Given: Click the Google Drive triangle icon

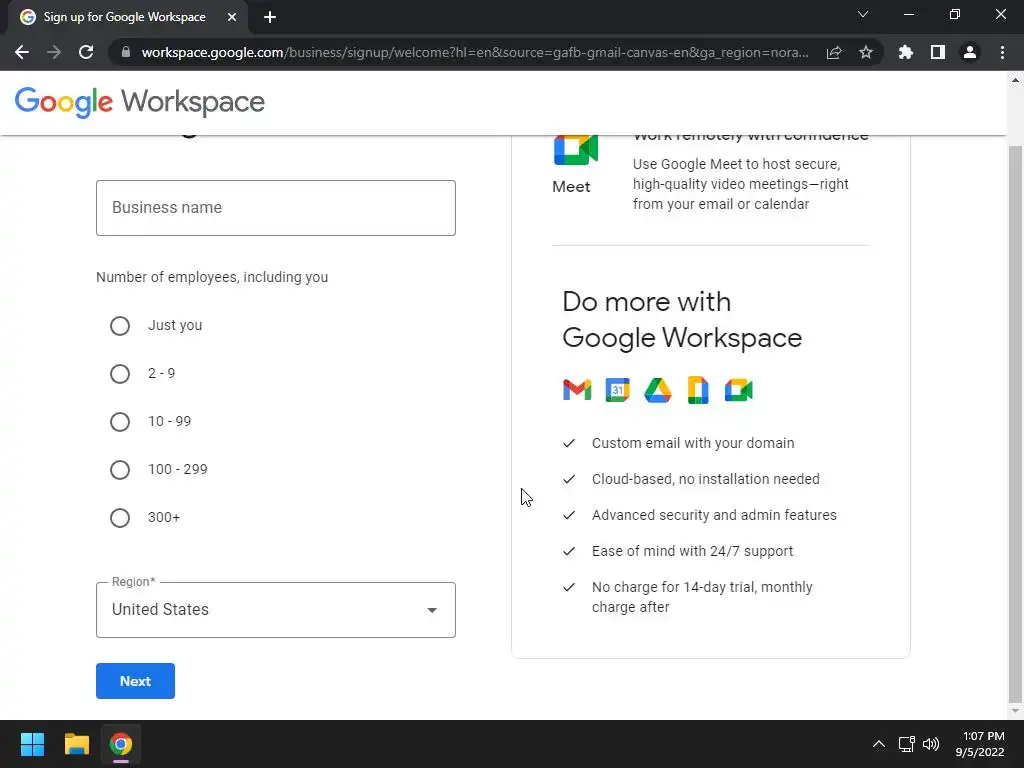Looking at the screenshot, I should [658, 390].
